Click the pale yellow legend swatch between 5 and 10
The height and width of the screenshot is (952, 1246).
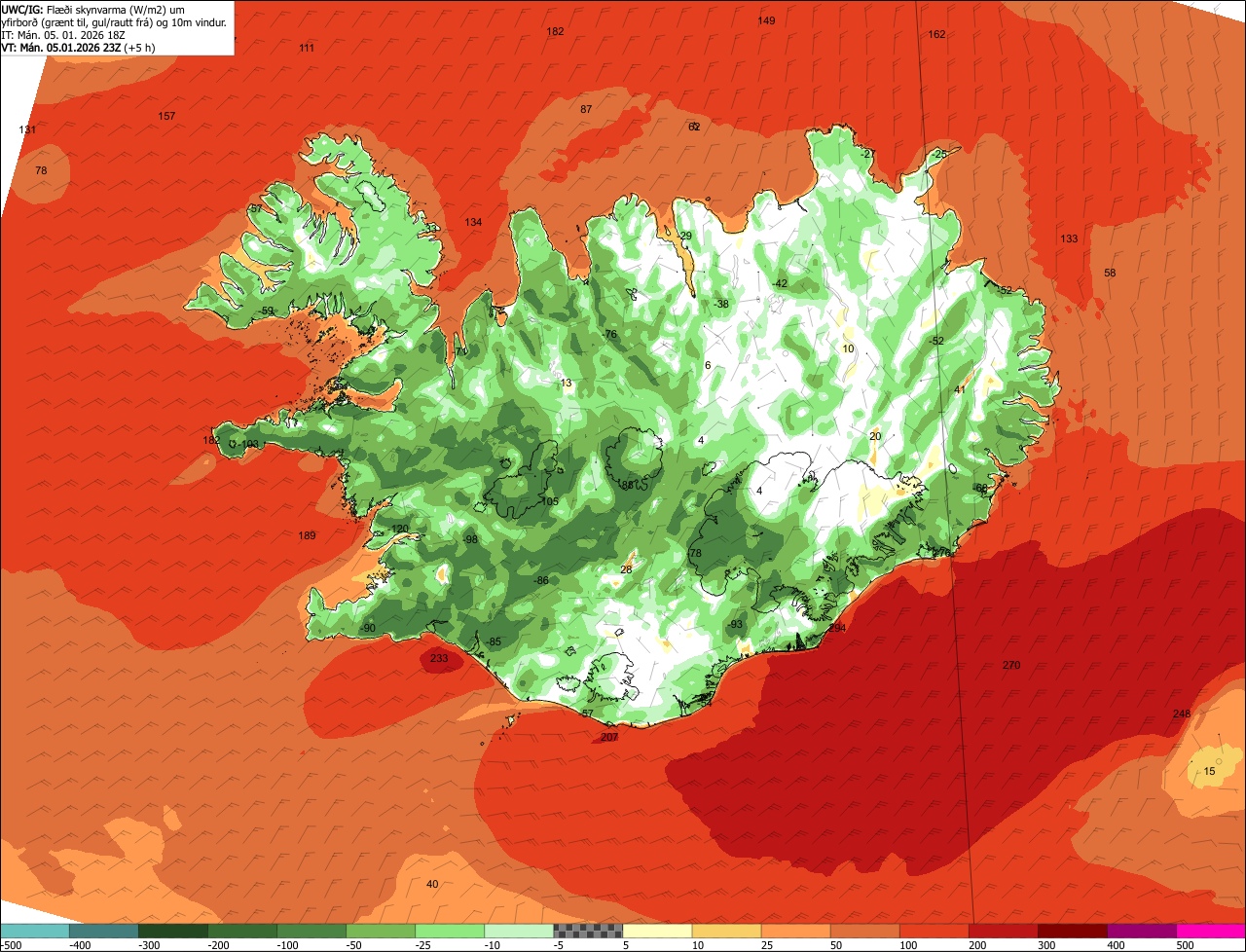[656, 931]
